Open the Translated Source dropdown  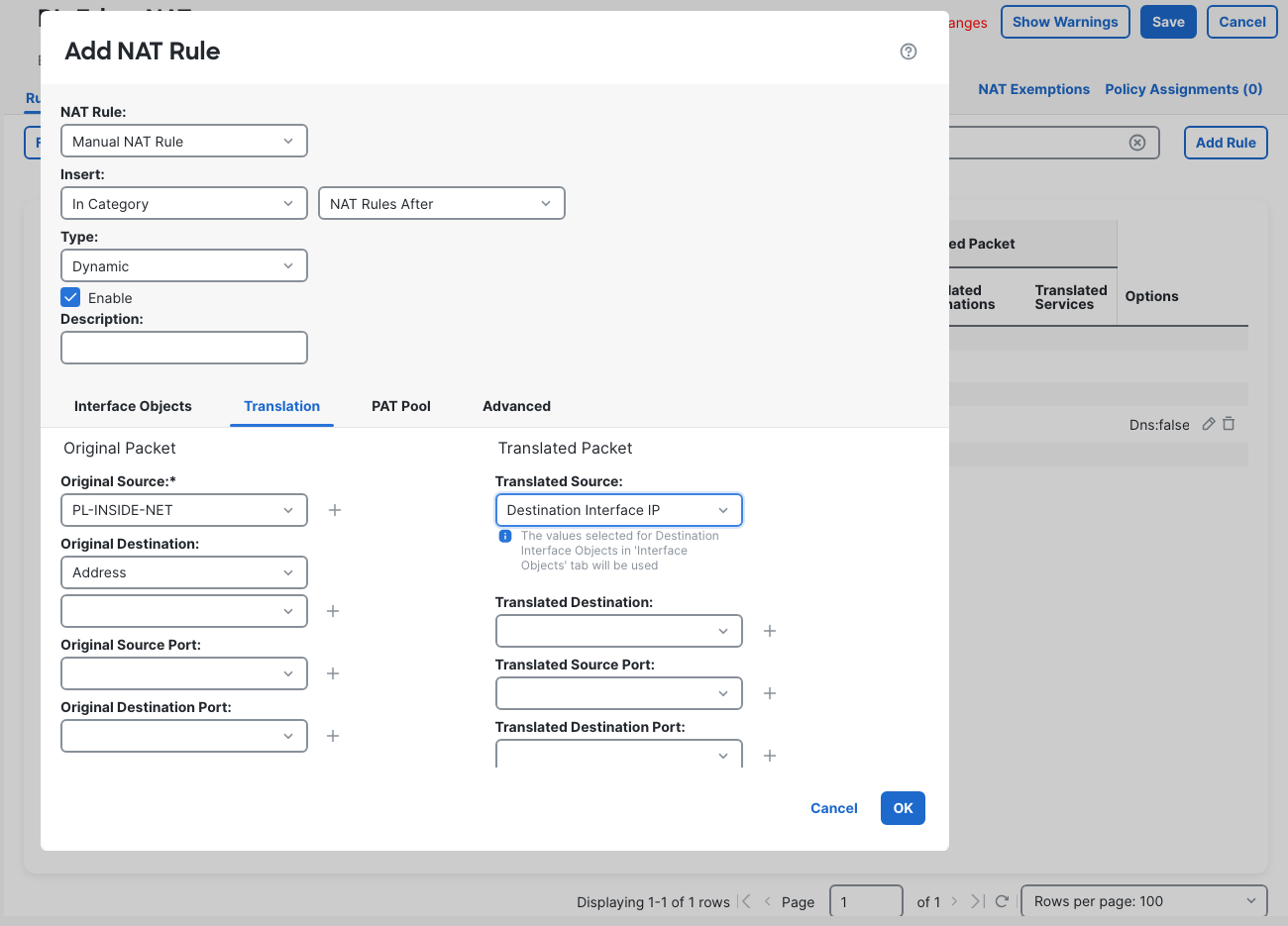(x=619, y=510)
